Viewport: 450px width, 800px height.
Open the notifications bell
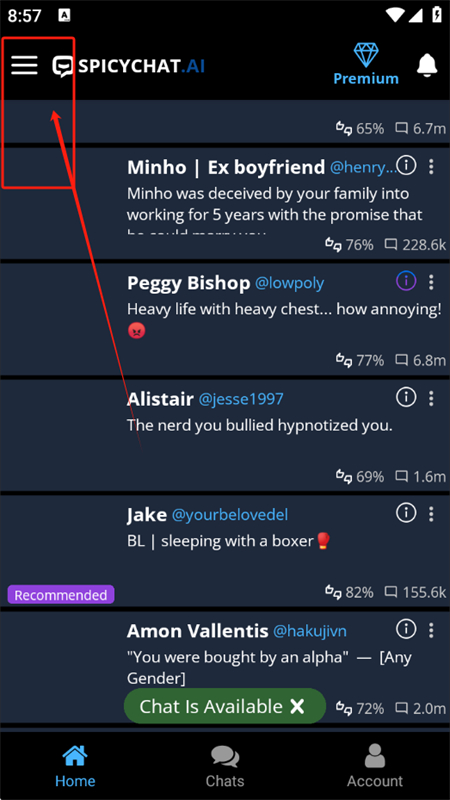point(427,65)
